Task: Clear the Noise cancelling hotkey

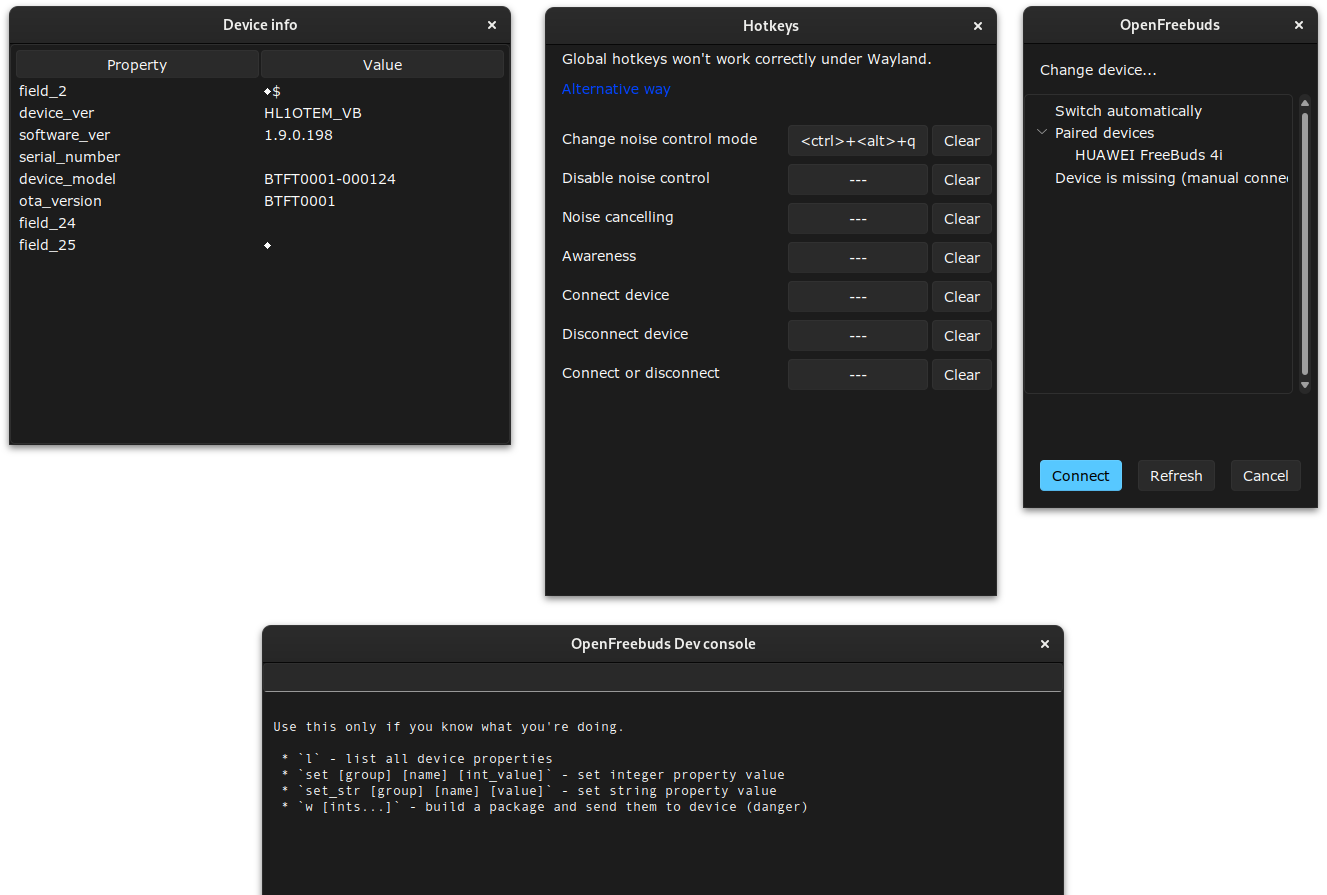Action: 962,219
